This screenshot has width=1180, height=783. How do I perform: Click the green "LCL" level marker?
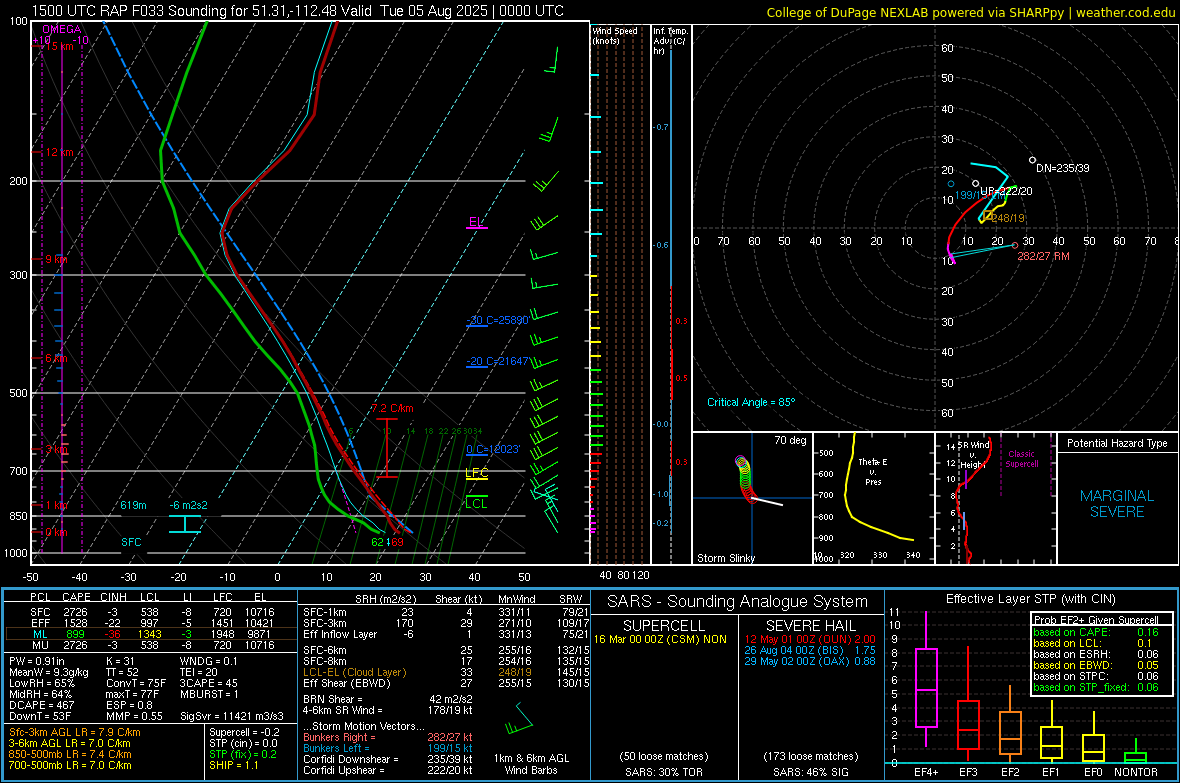(476, 503)
